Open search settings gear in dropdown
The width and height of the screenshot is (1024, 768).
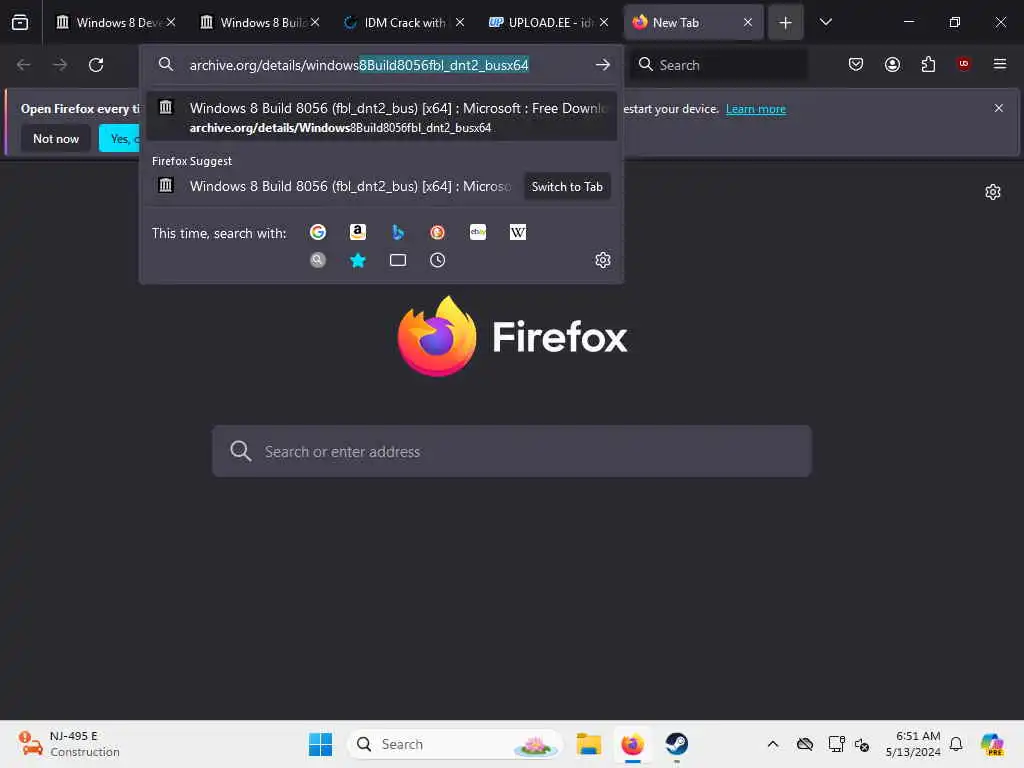click(x=603, y=260)
